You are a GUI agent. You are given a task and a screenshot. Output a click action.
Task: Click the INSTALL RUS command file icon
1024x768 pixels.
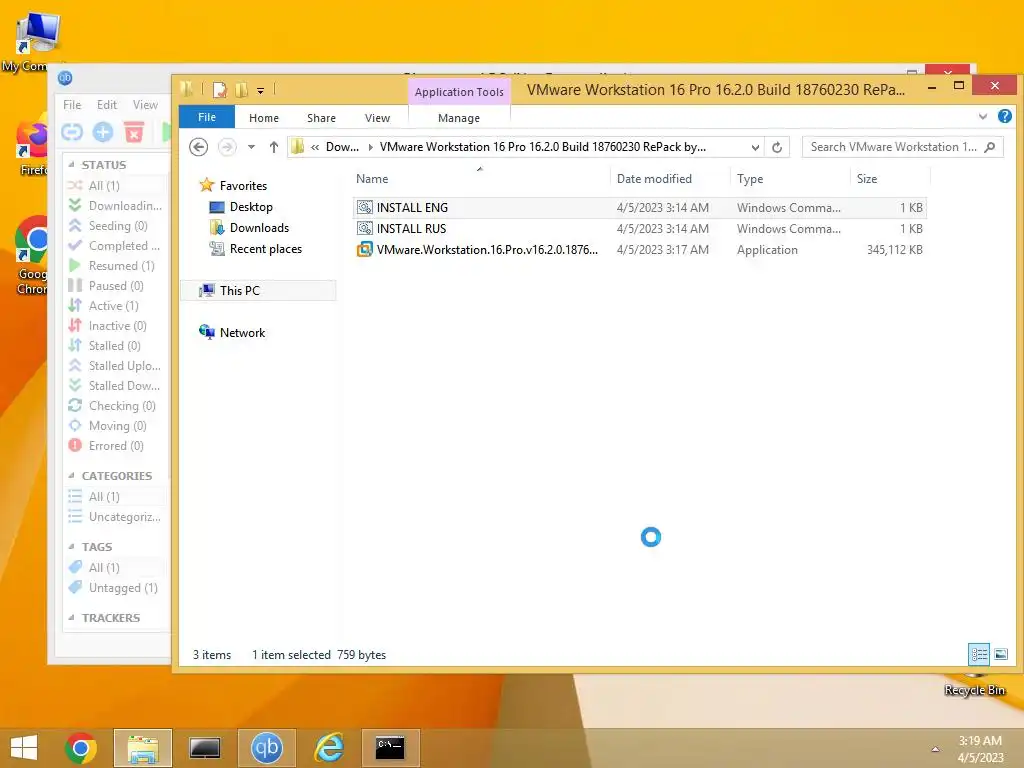pos(364,229)
